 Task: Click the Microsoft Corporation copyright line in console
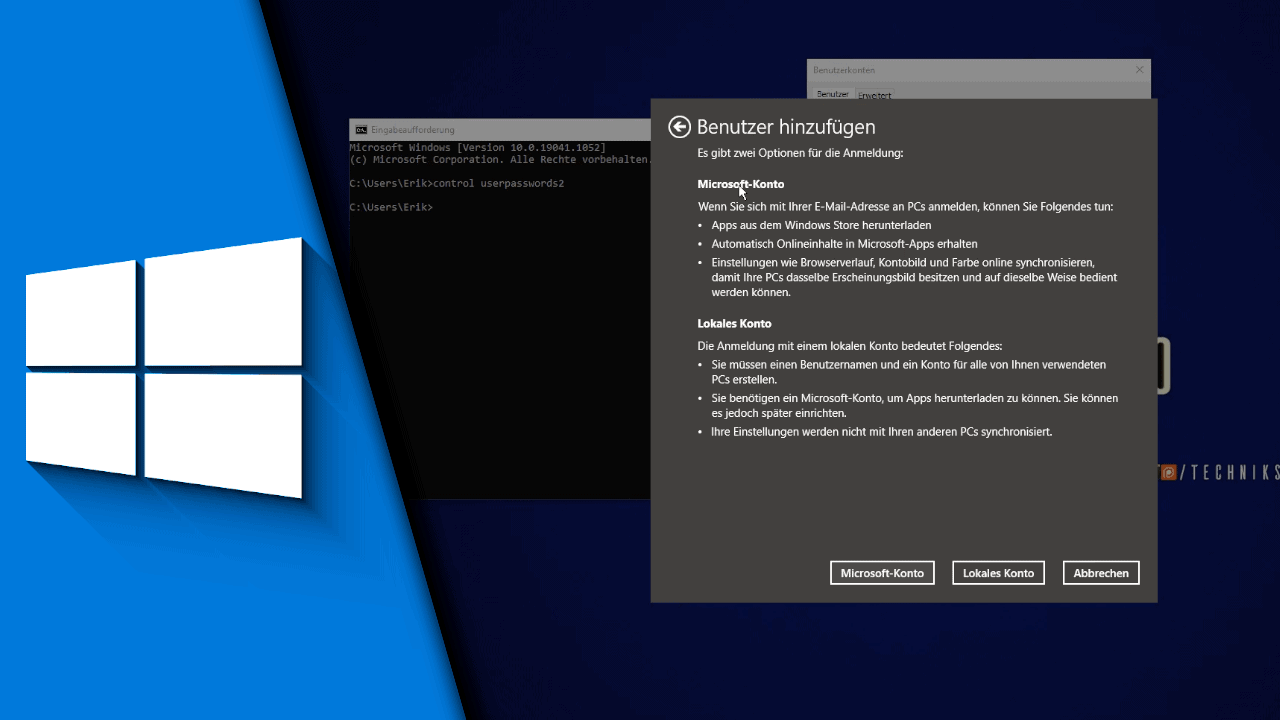point(500,159)
